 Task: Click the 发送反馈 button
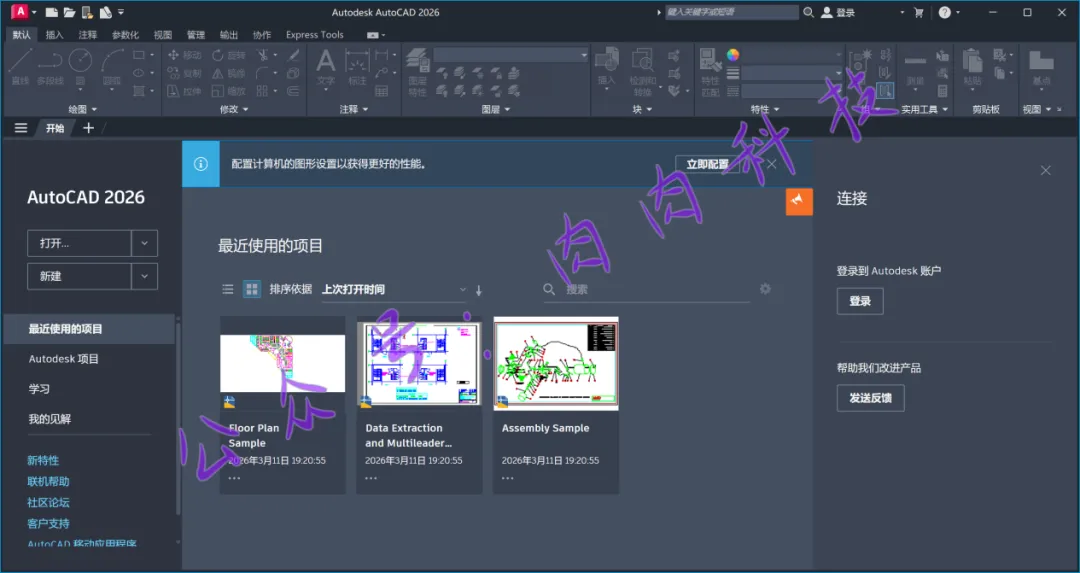click(870, 398)
